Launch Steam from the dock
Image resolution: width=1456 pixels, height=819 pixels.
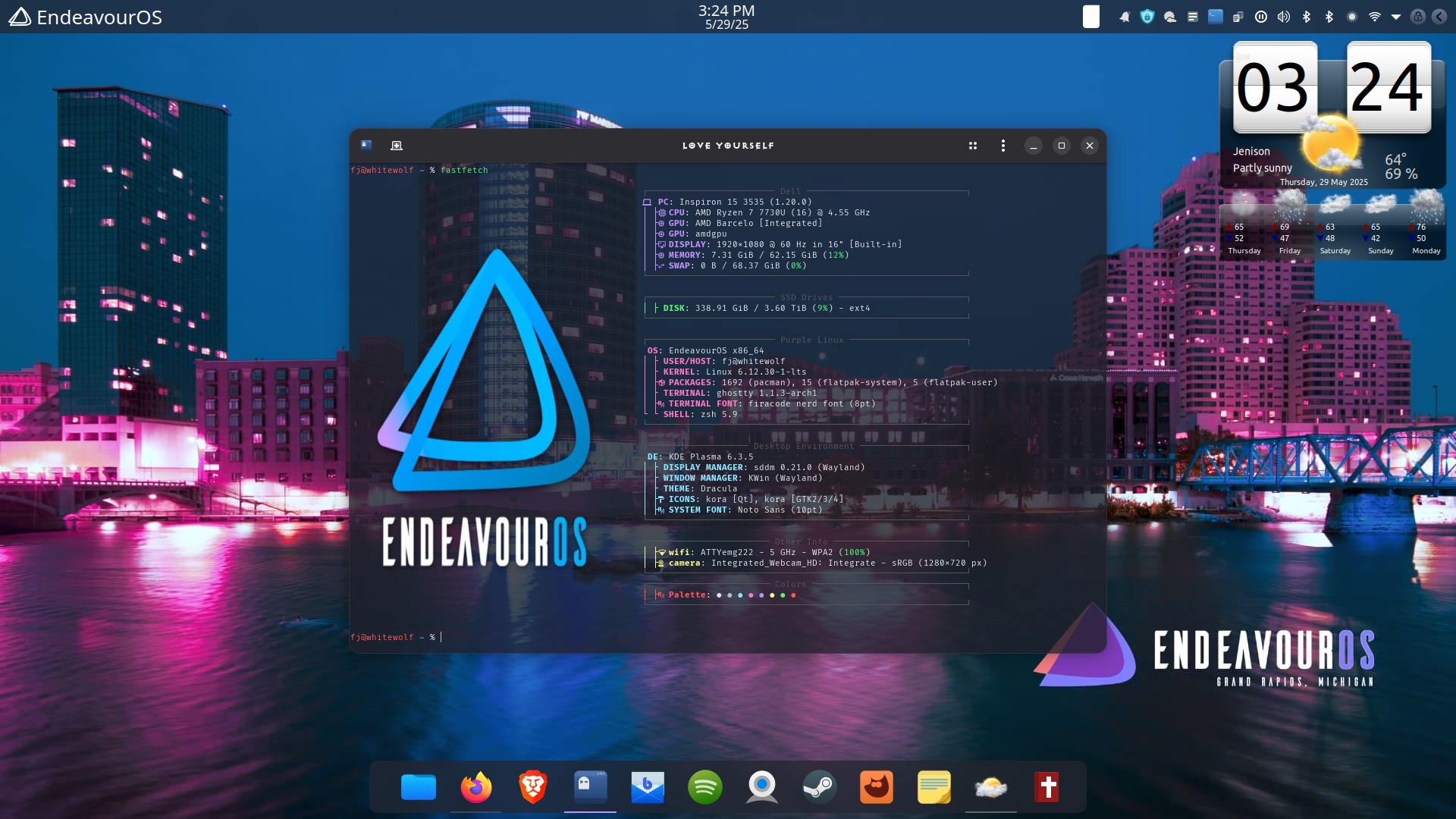[x=819, y=787]
